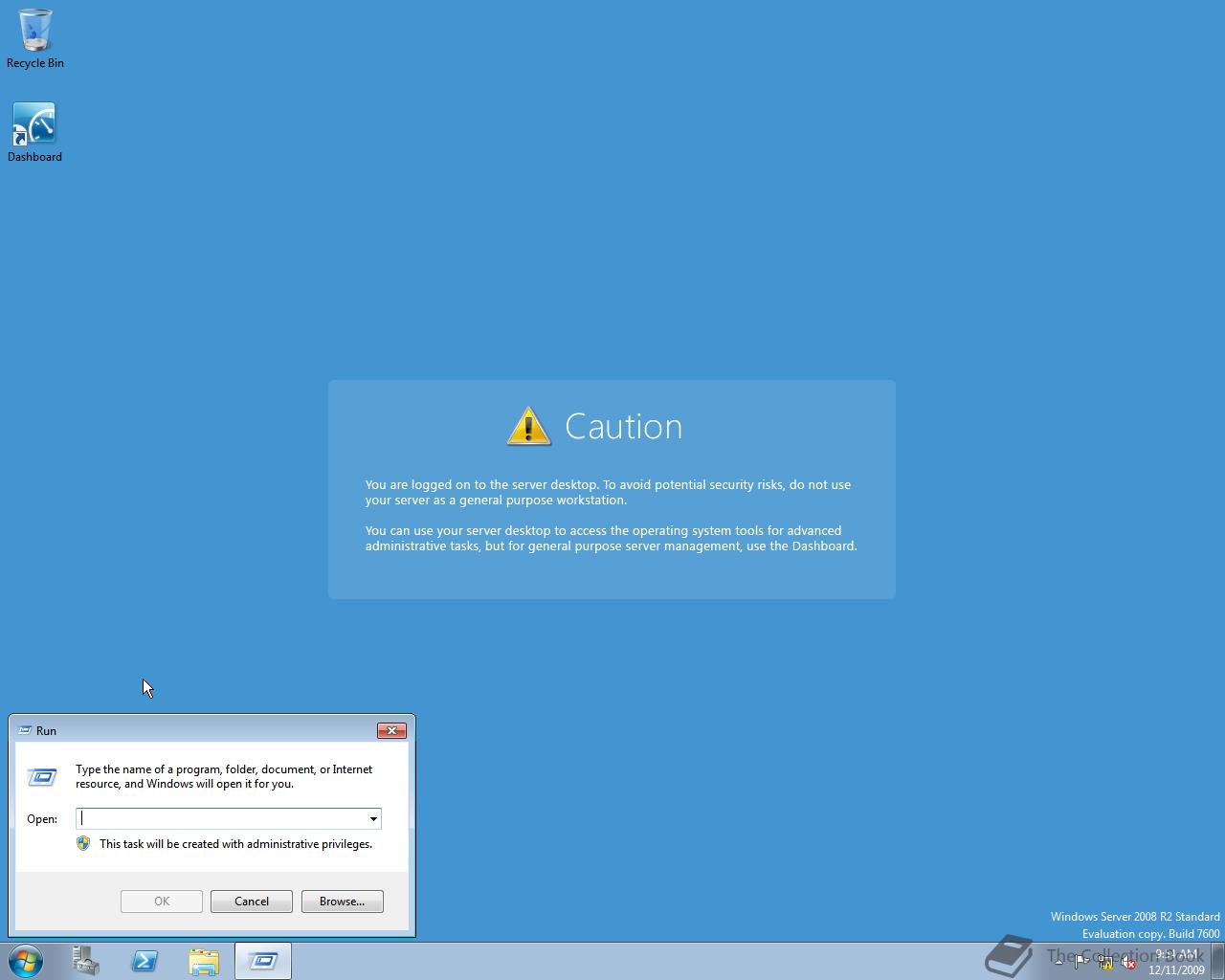This screenshot has height=980, width=1225.
Task: Open the Action Center flag icon
Action: [x=1081, y=963]
